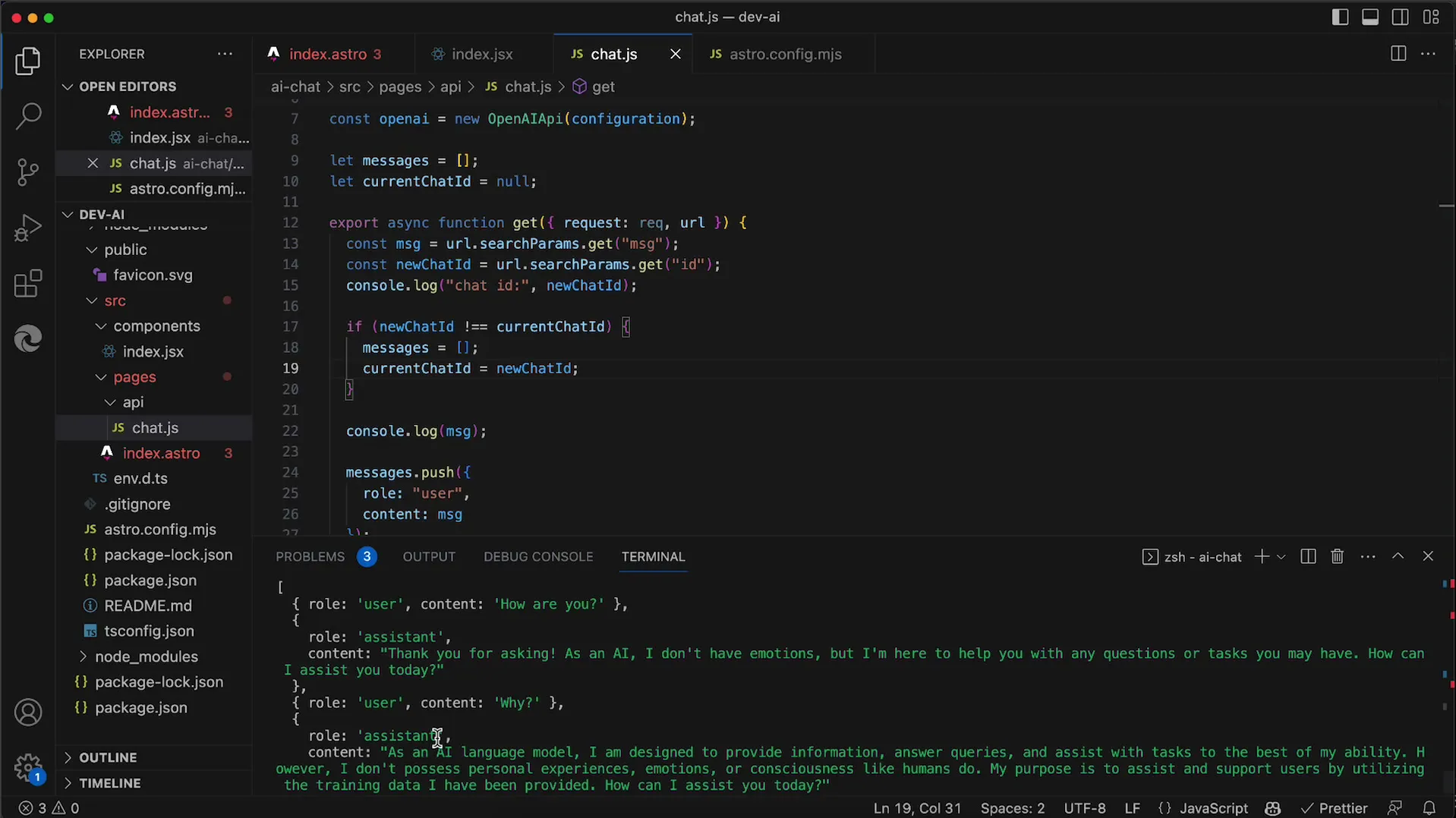Click the errors and warnings status indicator
This screenshot has height=818, width=1456.
[x=49, y=808]
